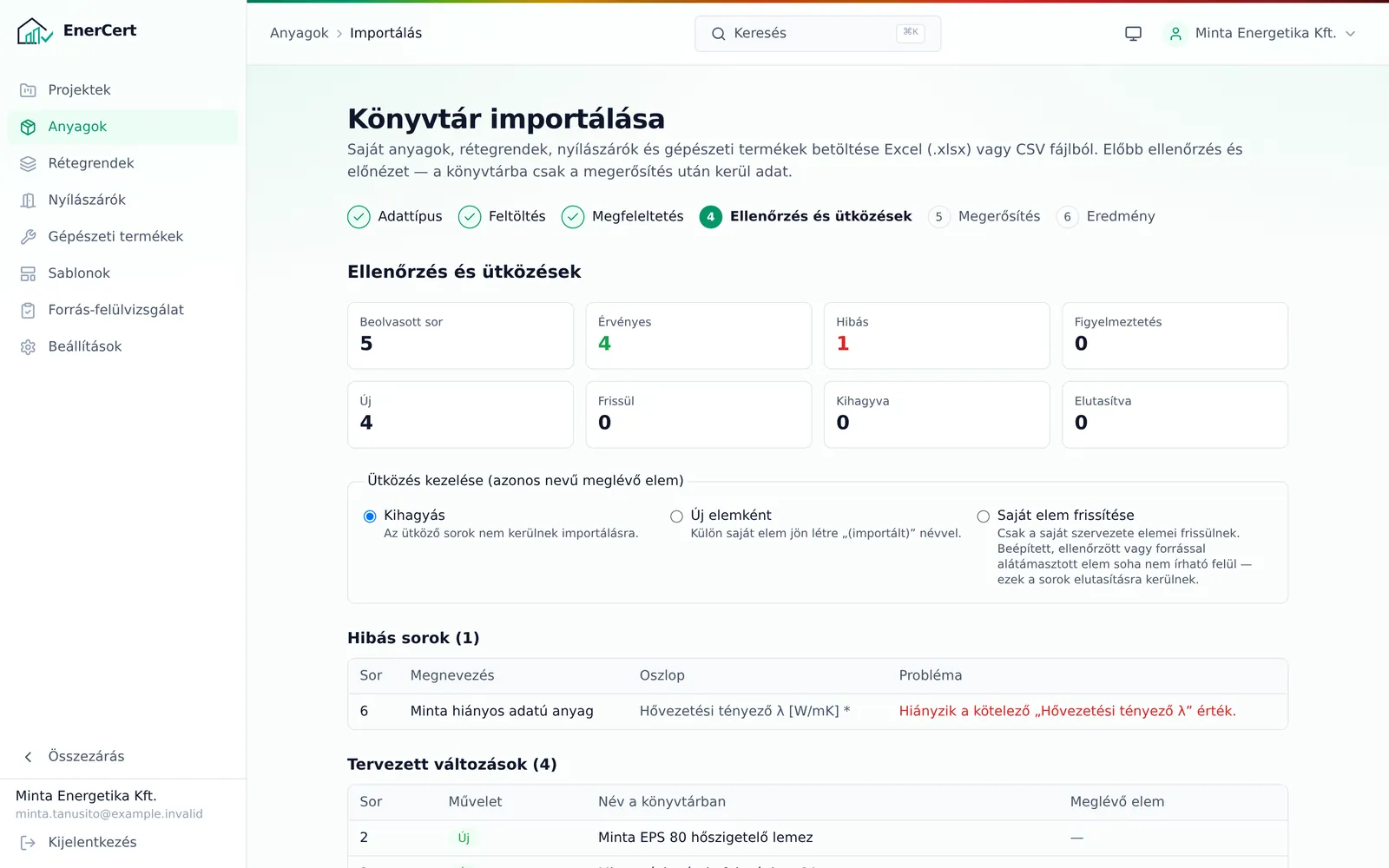Click 'Minta hiányos adatú anyag' table cell
The height and width of the screenshot is (868, 1389).
coord(502,712)
